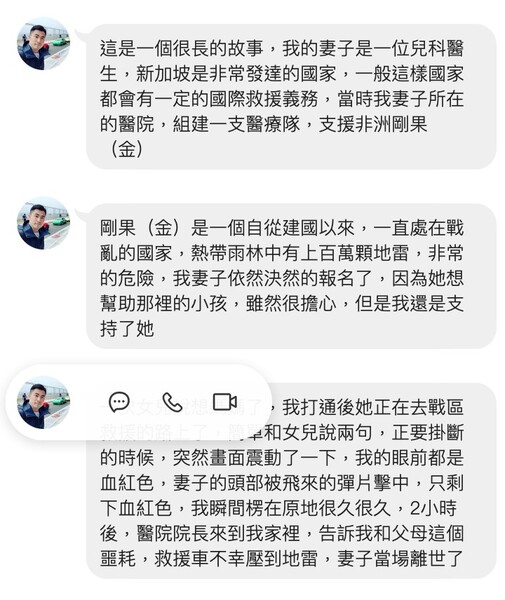Start a video call with camera icon
Viewport: 505px width, 600px height.
[225, 402]
